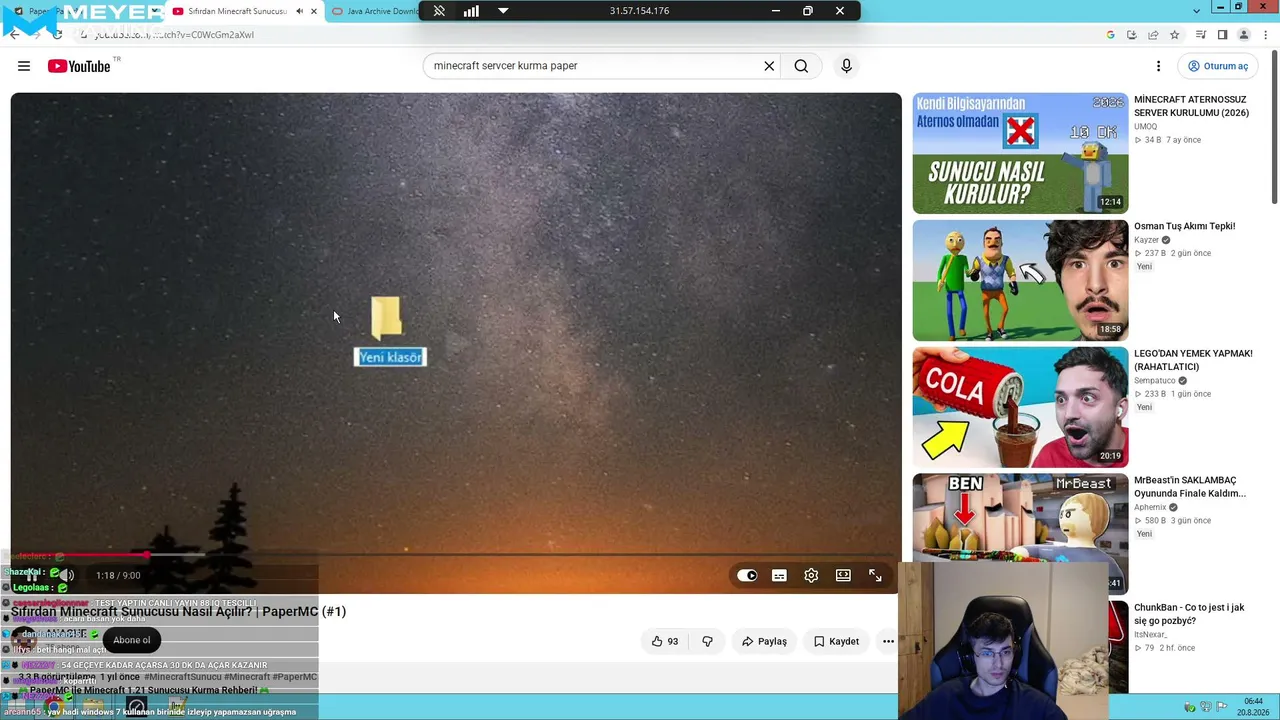
Task: Visit the UMOQ channel name
Action: 1145,127
